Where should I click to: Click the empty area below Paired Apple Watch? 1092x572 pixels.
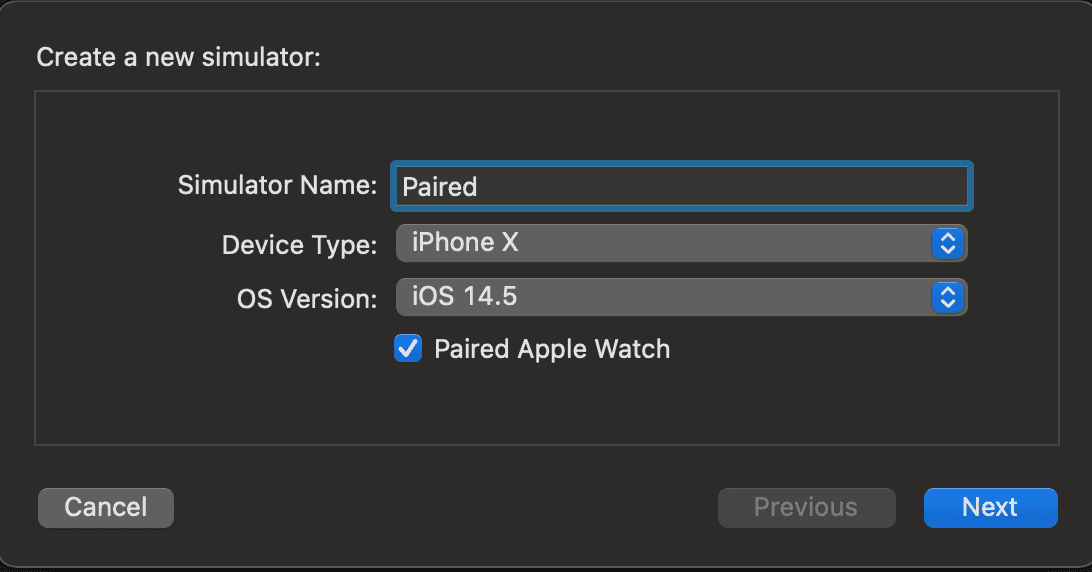click(x=552, y=405)
